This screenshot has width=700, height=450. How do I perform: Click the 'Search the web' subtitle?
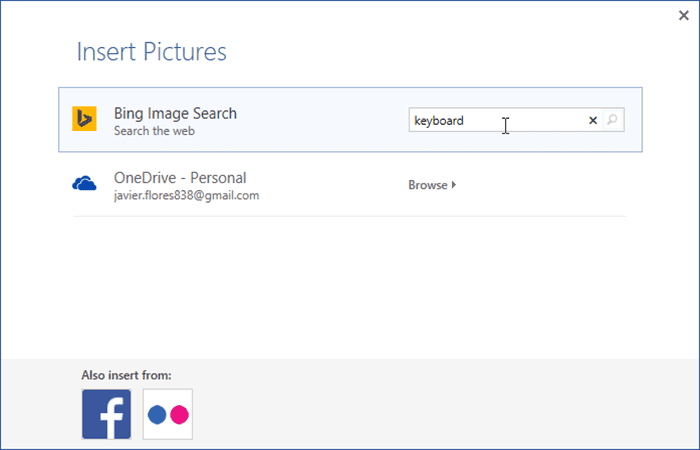[154, 131]
